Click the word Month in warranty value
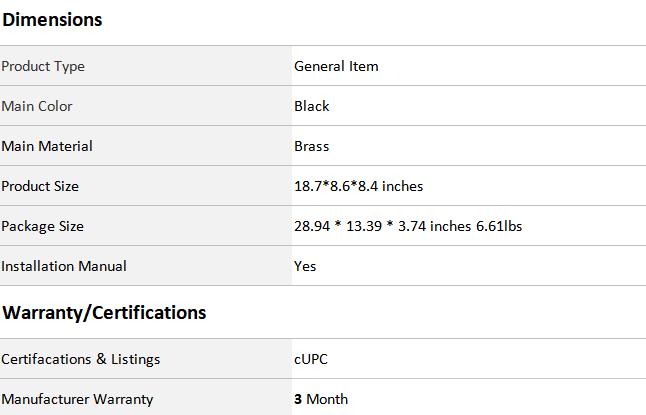This screenshot has width=646, height=415. click(327, 399)
